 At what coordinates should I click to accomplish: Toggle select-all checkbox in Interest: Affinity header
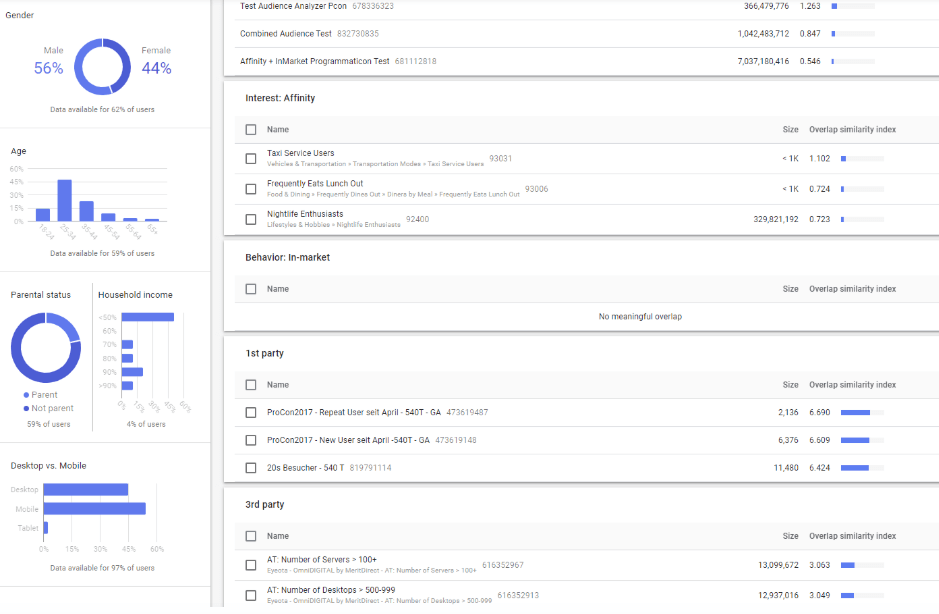pyautogui.click(x=251, y=129)
